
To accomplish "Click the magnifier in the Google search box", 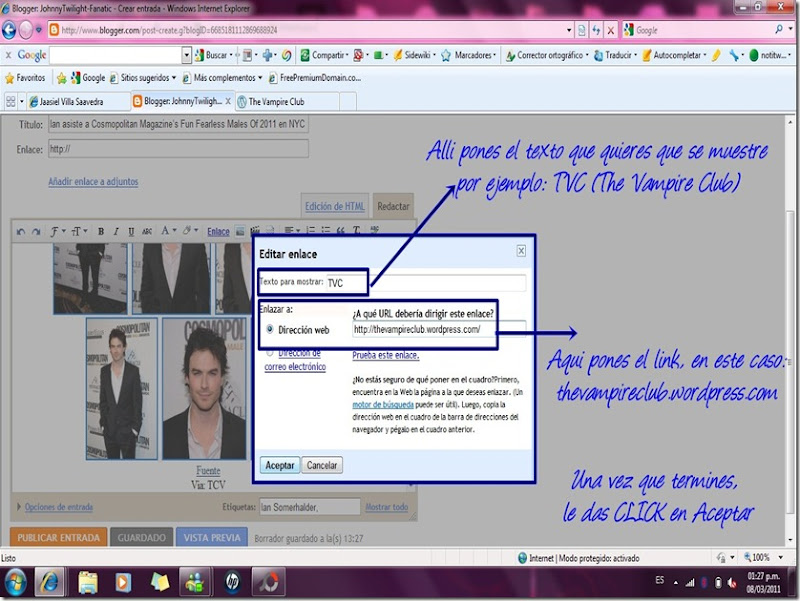I will click(779, 30).
